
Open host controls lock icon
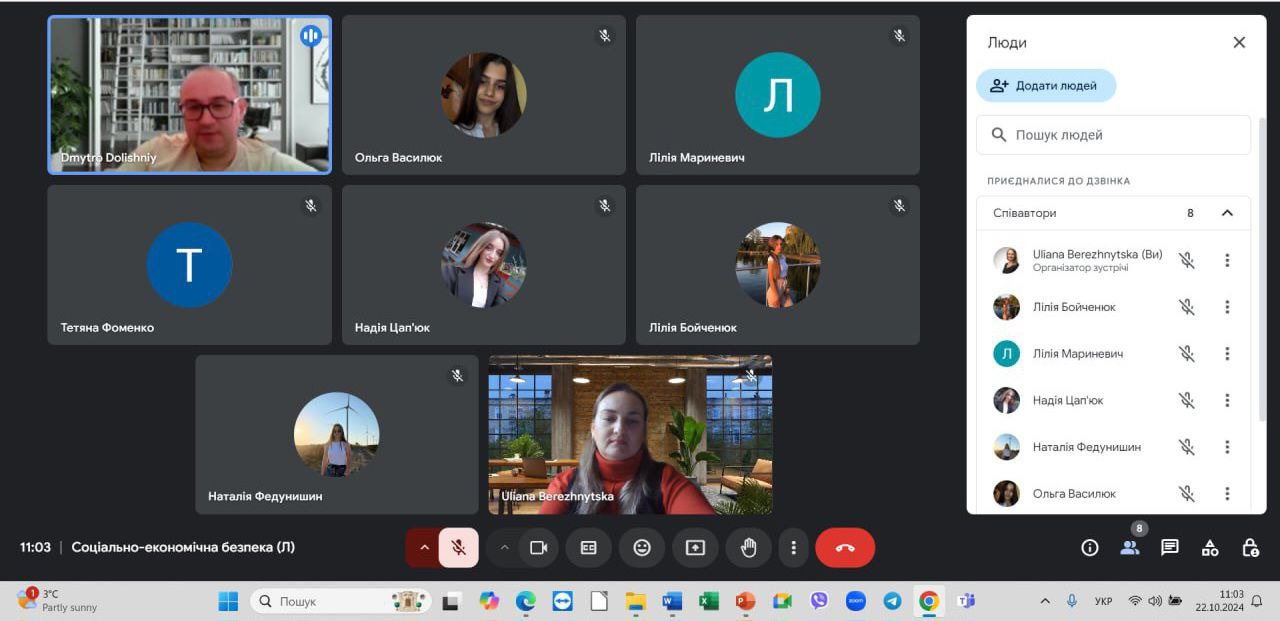tap(1250, 547)
